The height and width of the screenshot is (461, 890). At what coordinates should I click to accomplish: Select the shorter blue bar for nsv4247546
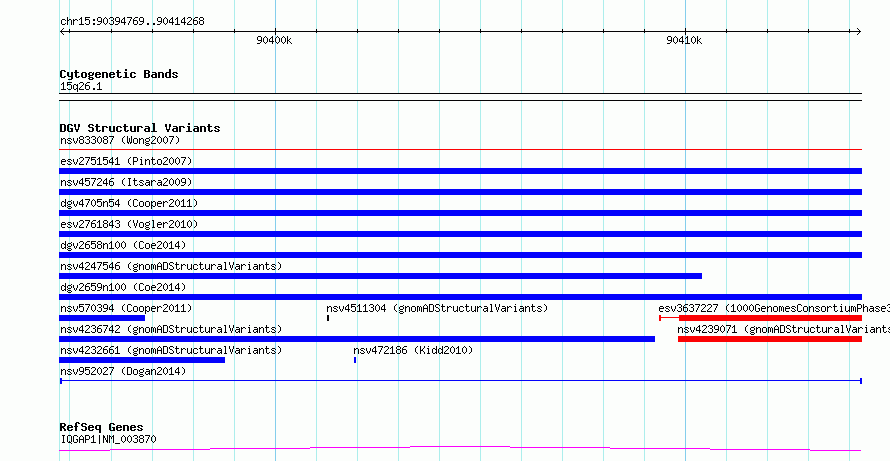click(x=380, y=276)
